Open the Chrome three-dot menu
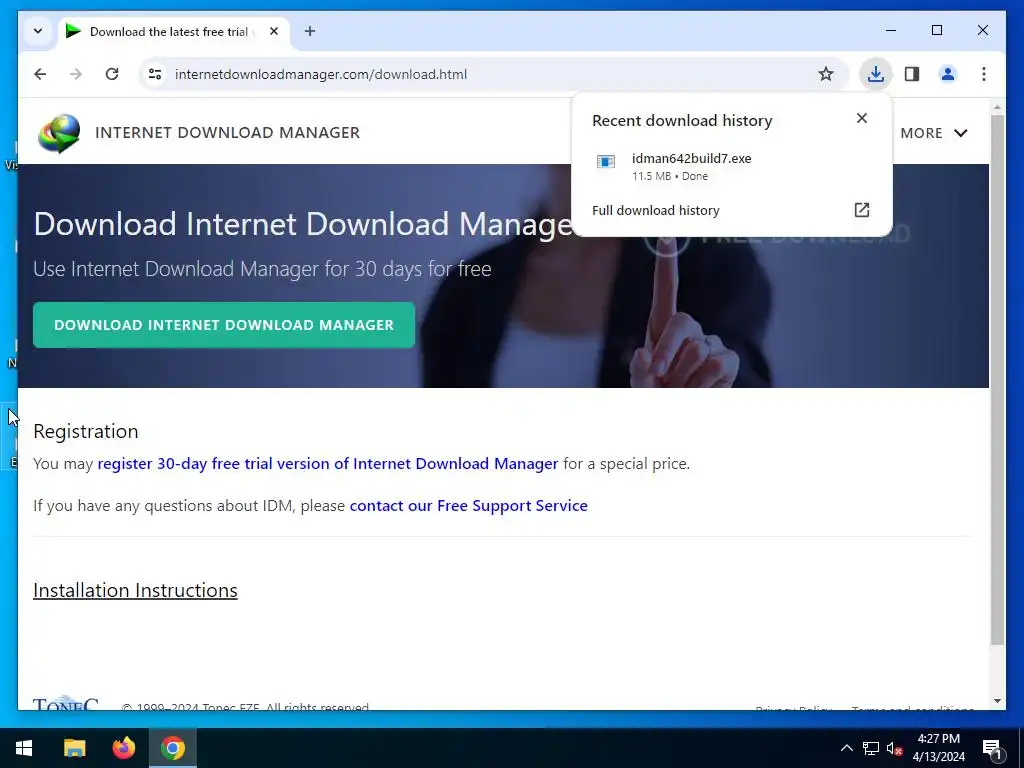 click(x=984, y=74)
